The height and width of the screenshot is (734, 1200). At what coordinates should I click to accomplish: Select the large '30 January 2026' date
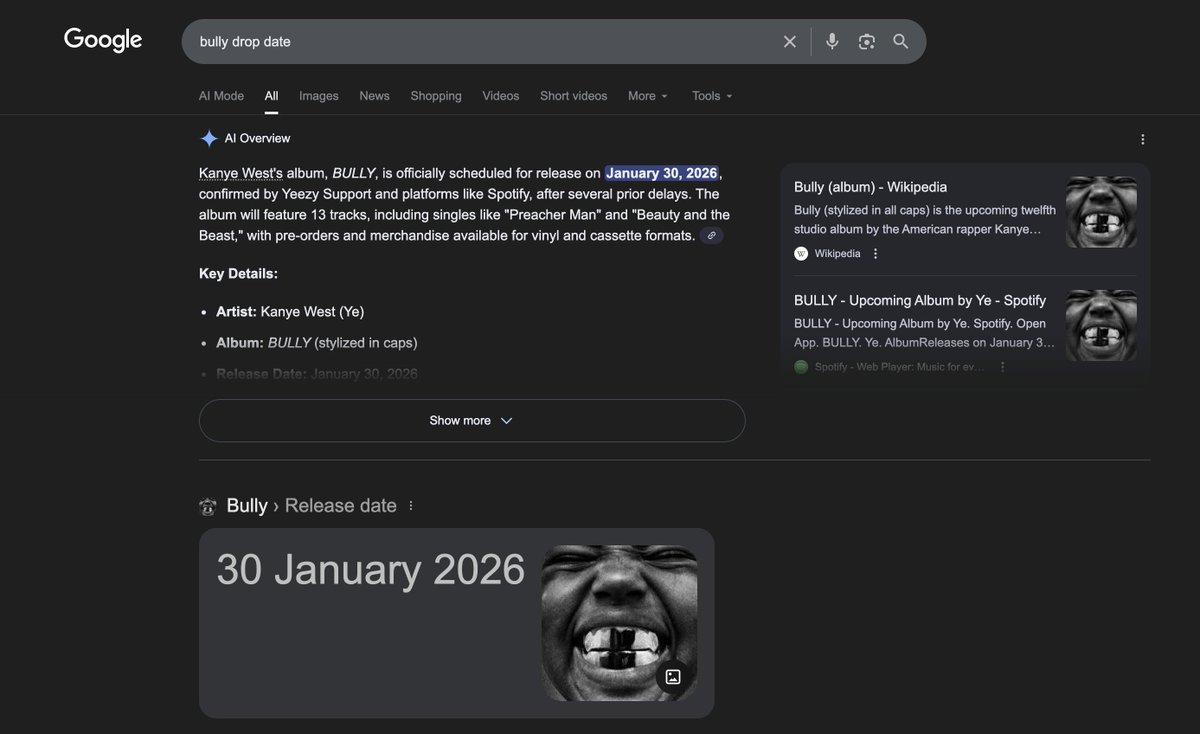[371, 569]
